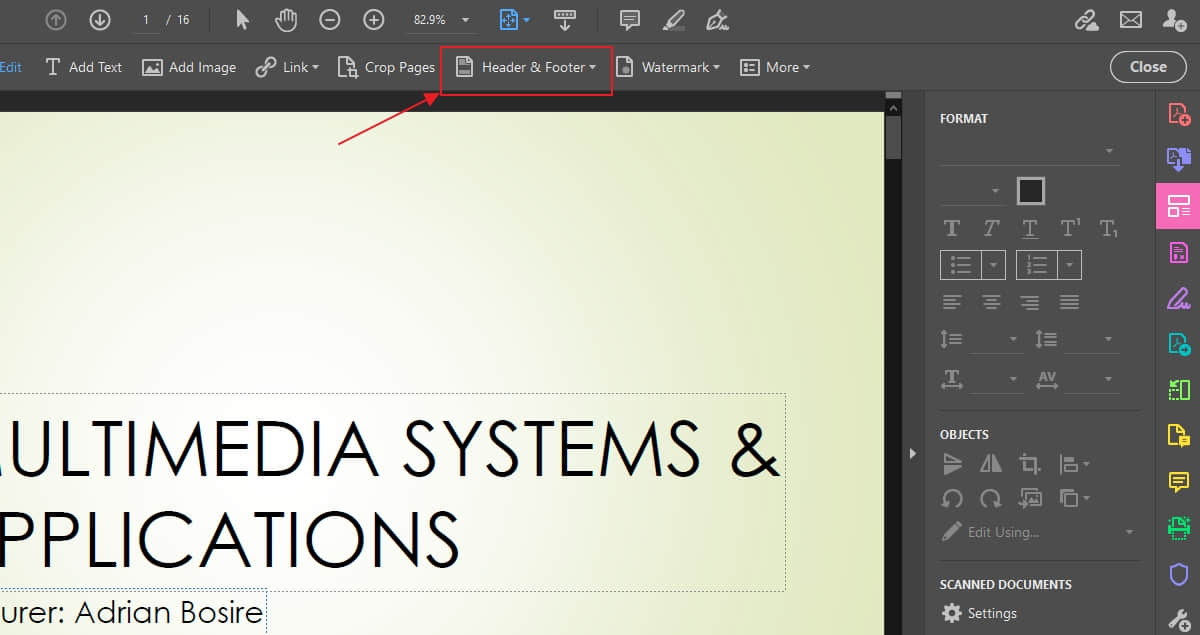The height and width of the screenshot is (635, 1200).
Task: Click the font color swatch
Action: [x=1031, y=190]
